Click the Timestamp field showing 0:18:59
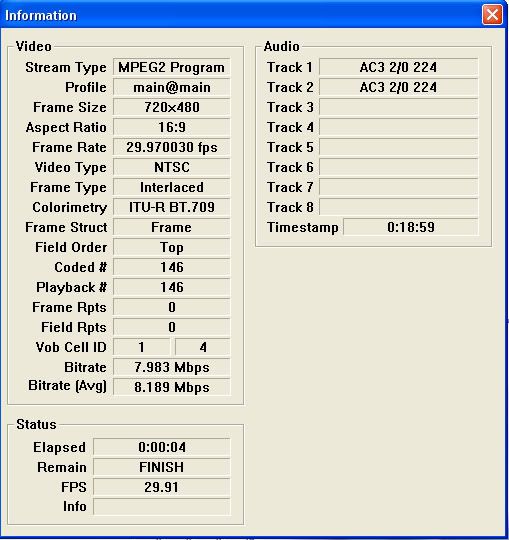 pyautogui.click(x=411, y=227)
